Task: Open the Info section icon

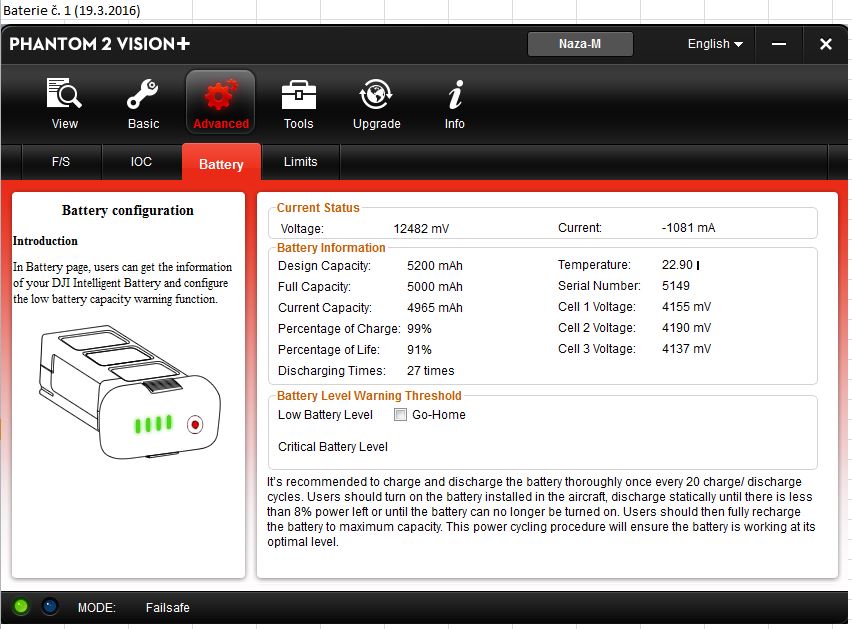Action: (455, 104)
